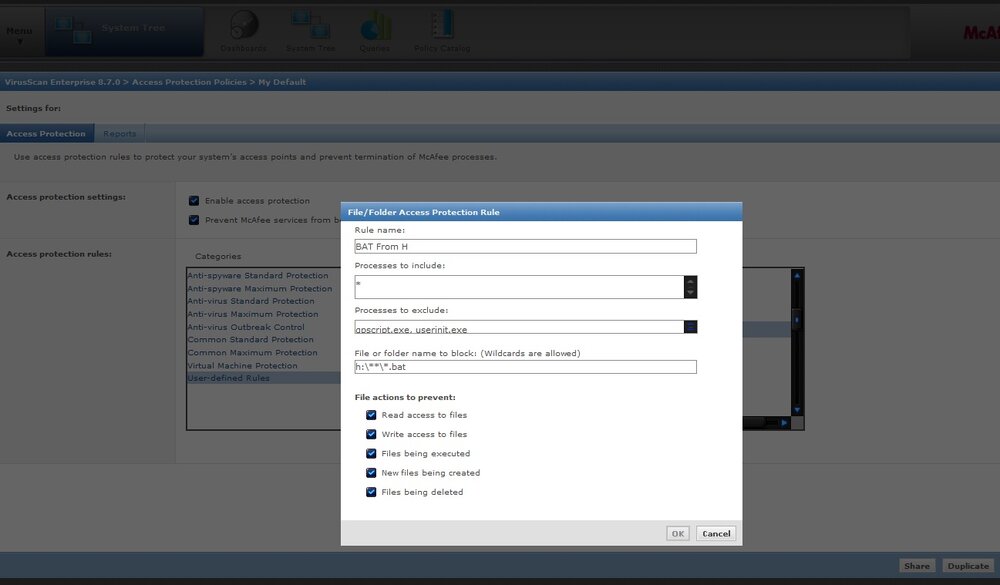Click the Duplicate button
The image size is (1000, 585).
(x=968, y=566)
